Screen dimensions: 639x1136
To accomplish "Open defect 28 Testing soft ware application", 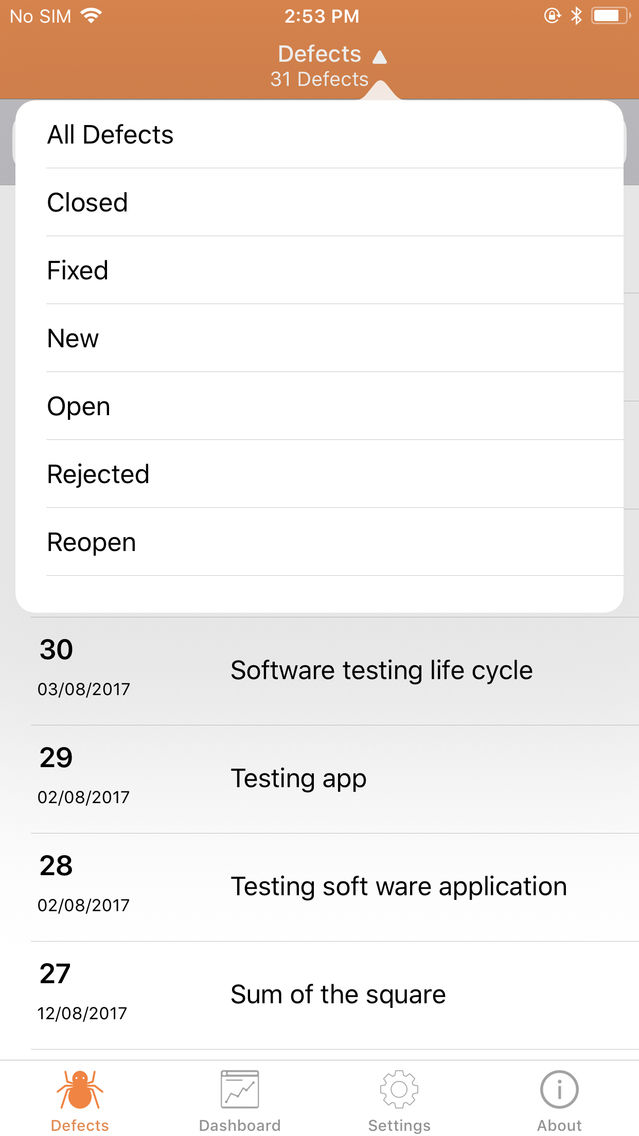I will point(334,888).
